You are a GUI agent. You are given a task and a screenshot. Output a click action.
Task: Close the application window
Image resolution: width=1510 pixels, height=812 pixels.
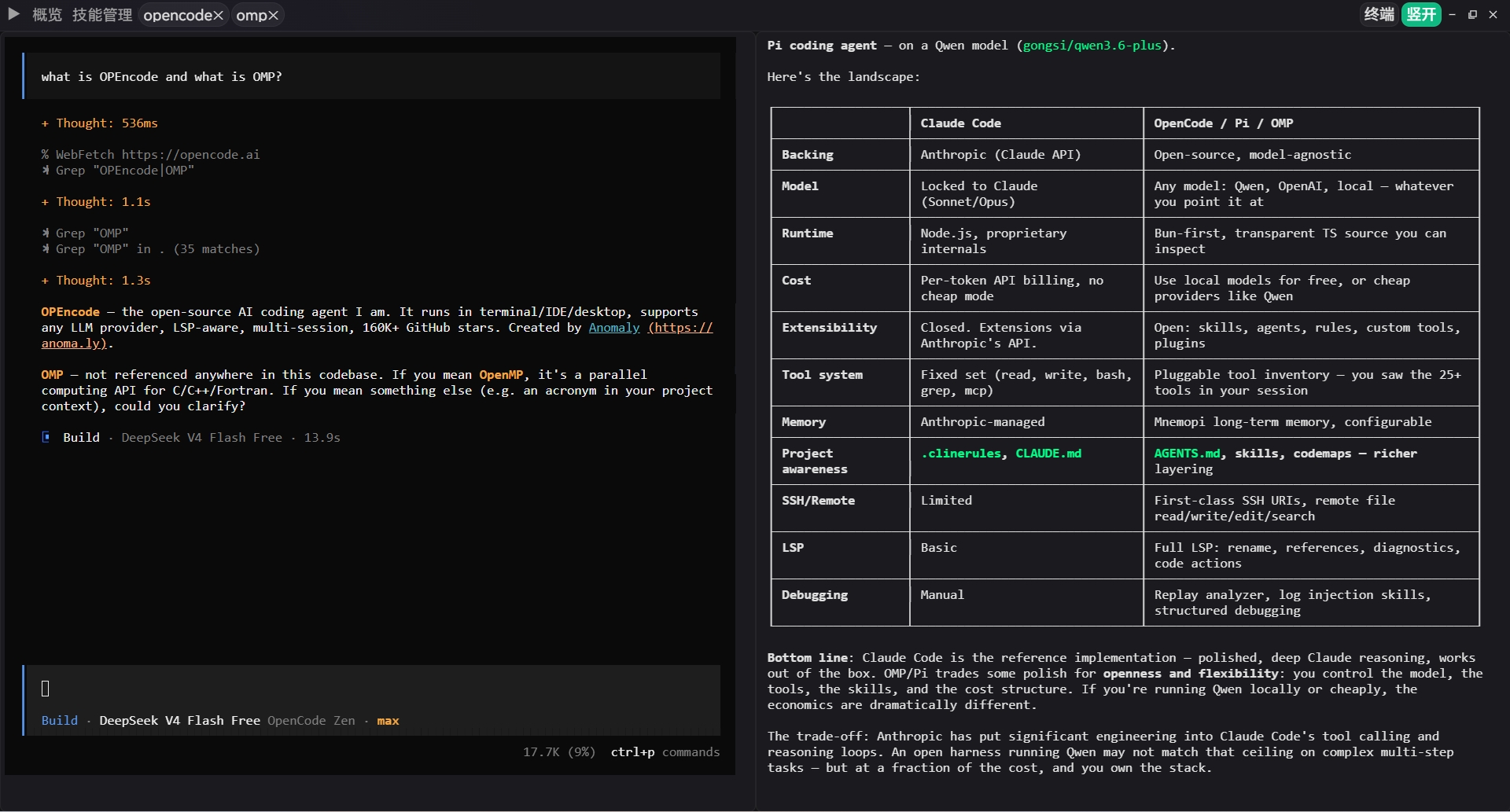1493,14
